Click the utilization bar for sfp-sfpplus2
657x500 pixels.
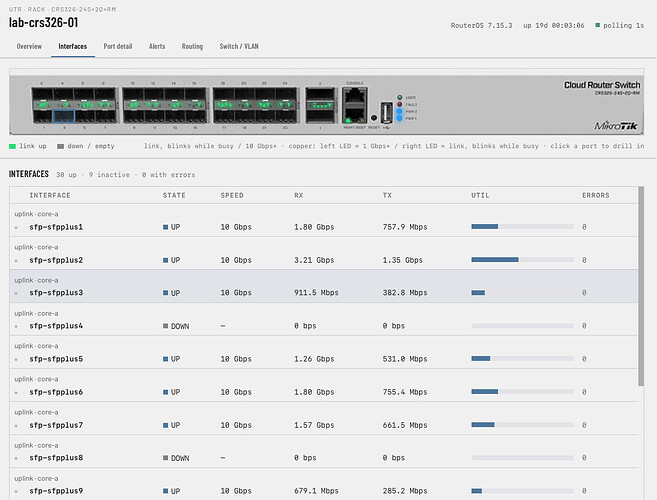[522, 260]
